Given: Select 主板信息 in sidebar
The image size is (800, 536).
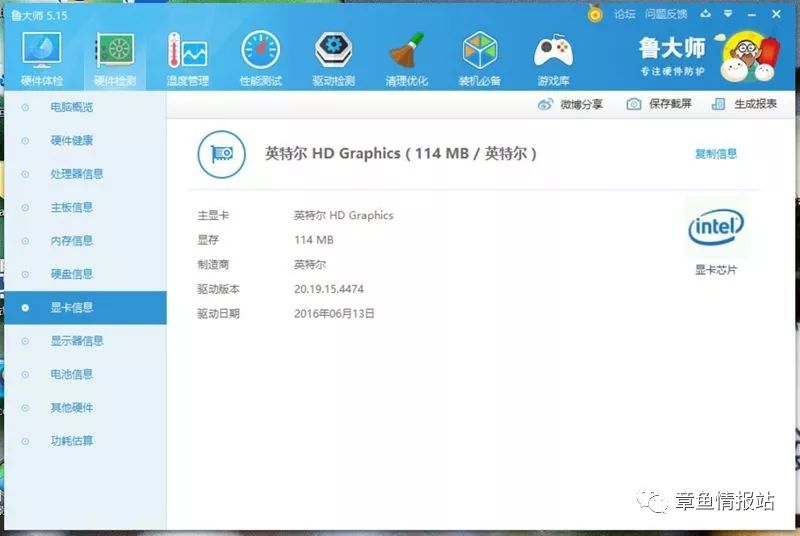Looking at the screenshot, I should coord(85,208).
